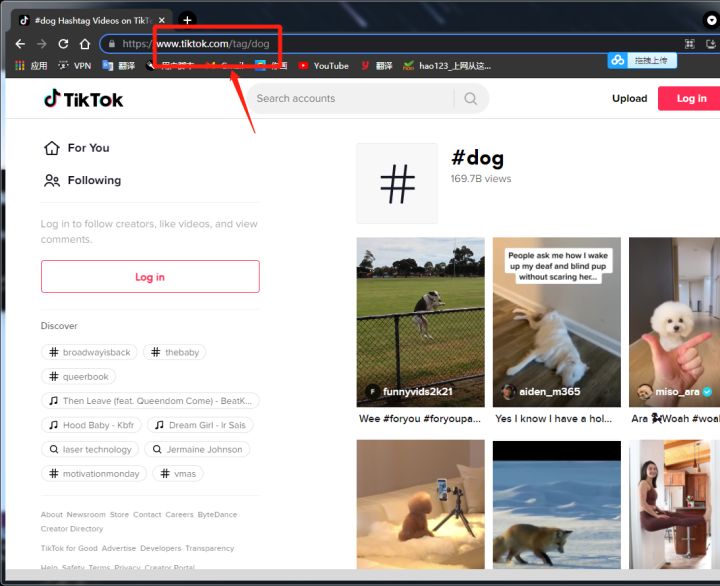The height and width of the screenshot is (586, 720).
Task: Click the Advertise footer link
Action: point(118,548)
